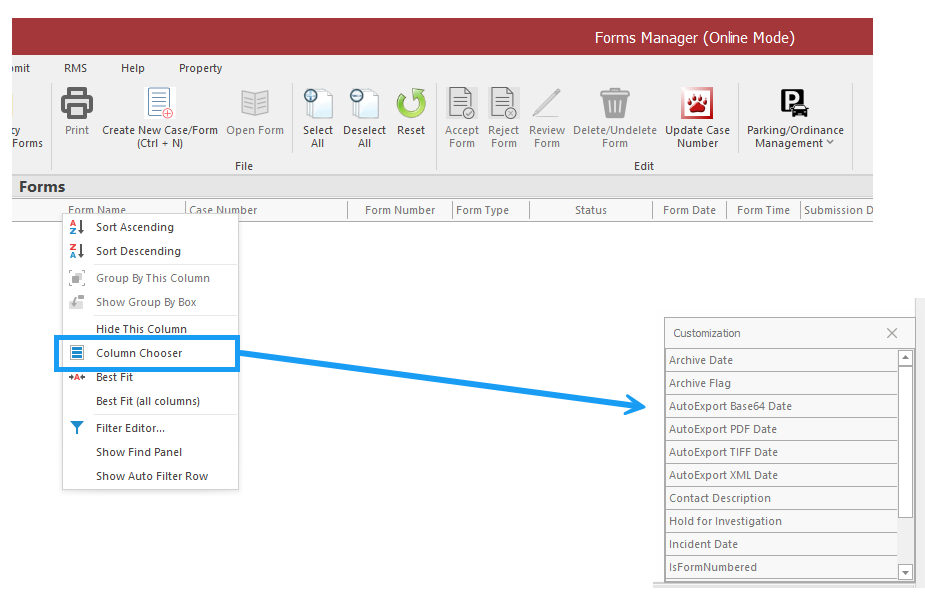925x593 pixels.
Task: Open the Property ribbon tab
Action: pyautogui.click(x=200, y=68)
